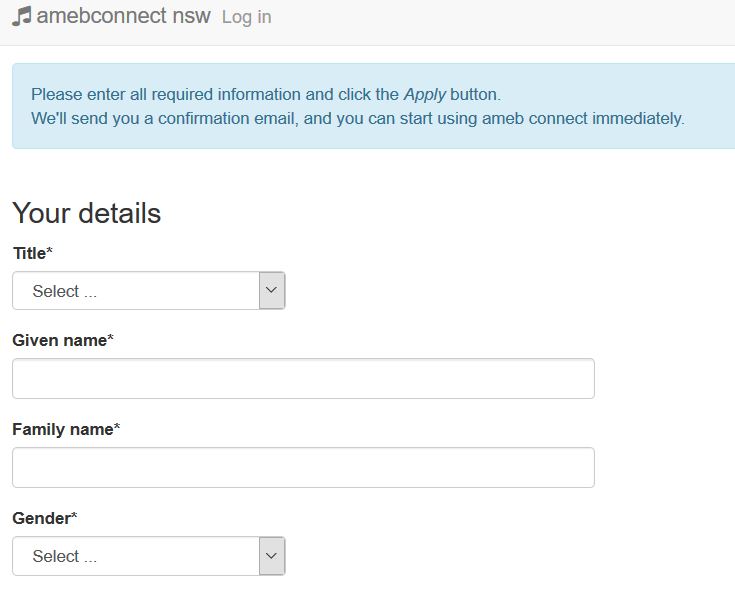Open the amebconnect nsw home link
The height and width of the screenshot is (594, 735).
point(123,16)
